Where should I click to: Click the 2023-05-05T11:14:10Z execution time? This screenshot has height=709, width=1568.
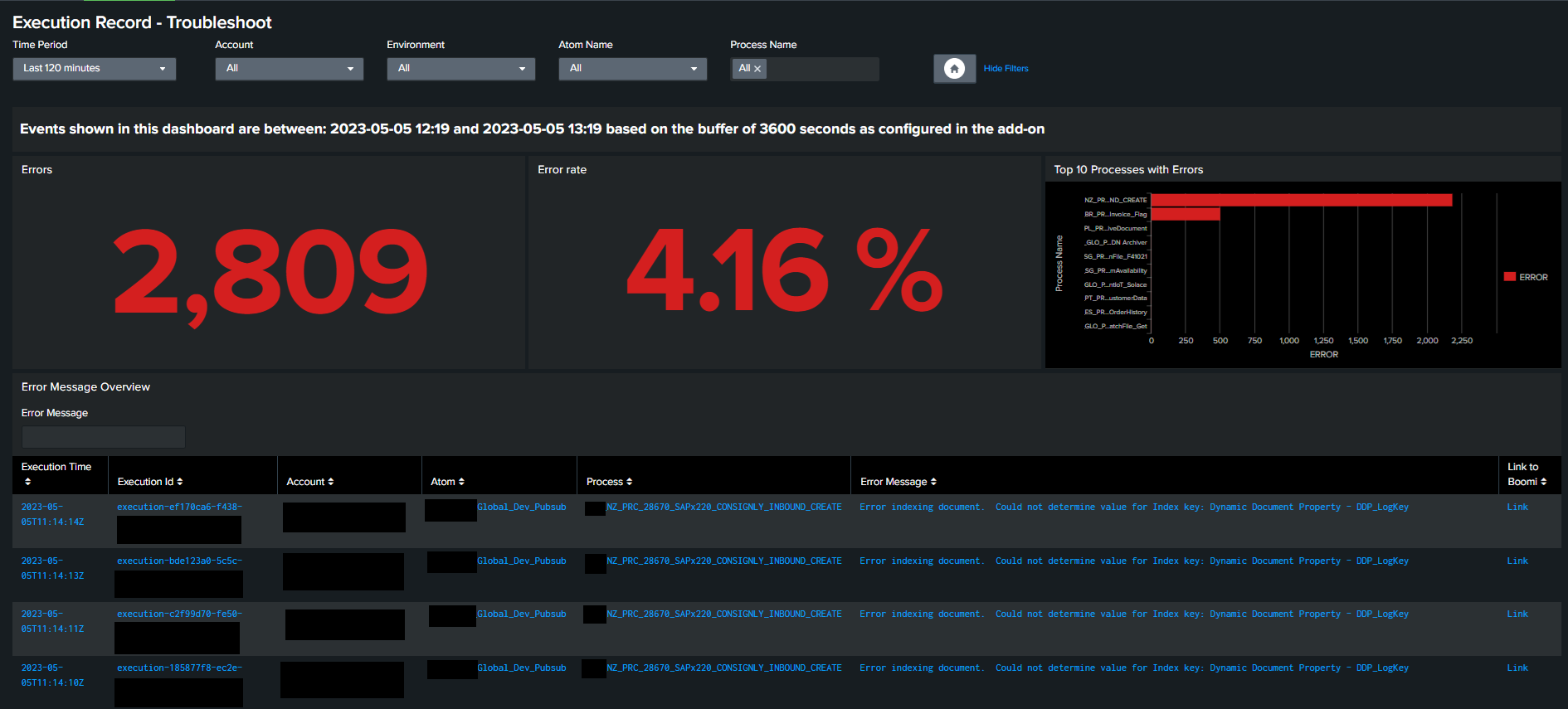click(x=52, y=675)
